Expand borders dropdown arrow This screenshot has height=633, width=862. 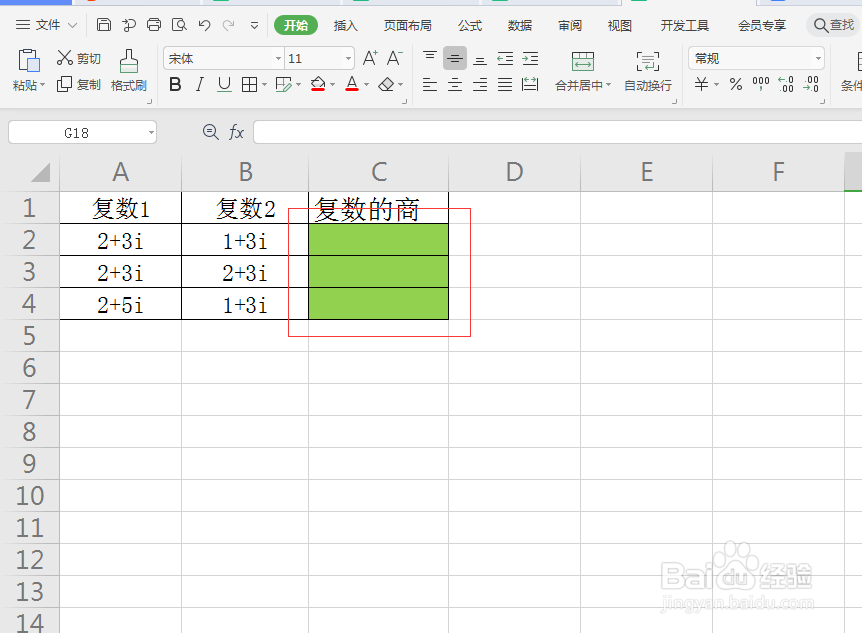pyautogui.click(x=264, y=85)
